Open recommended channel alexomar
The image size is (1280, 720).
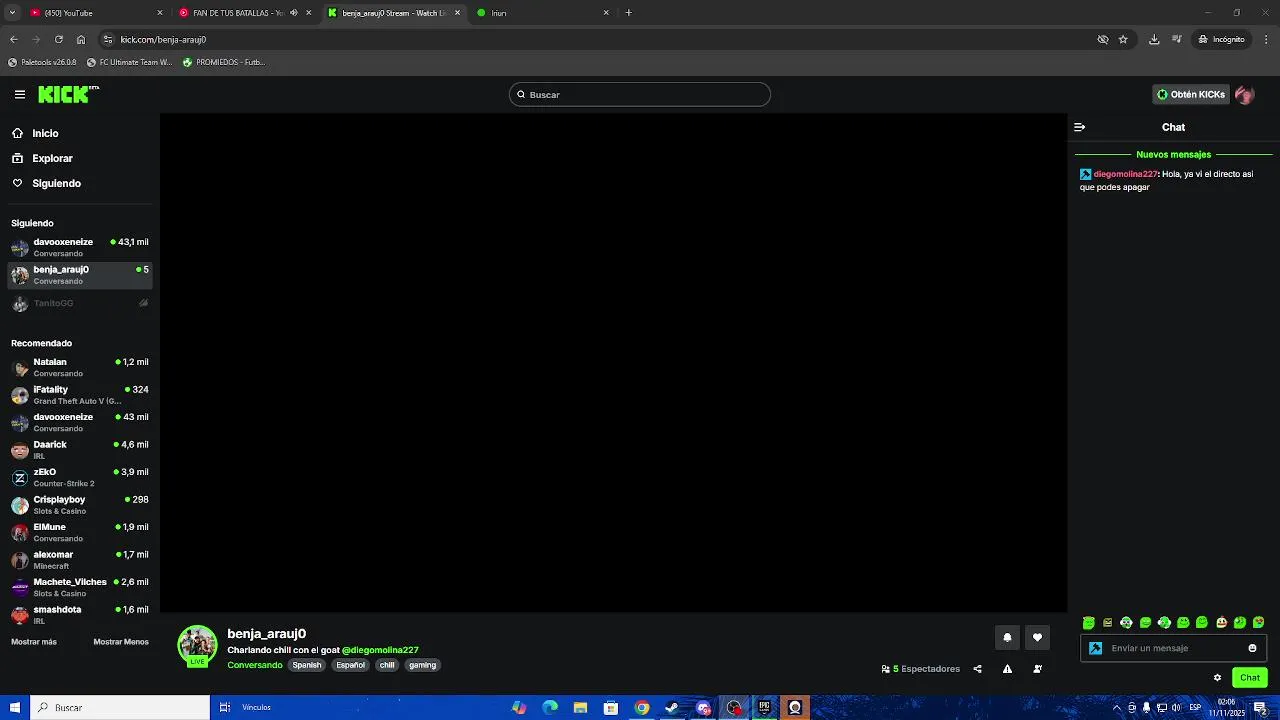point(80,560)
